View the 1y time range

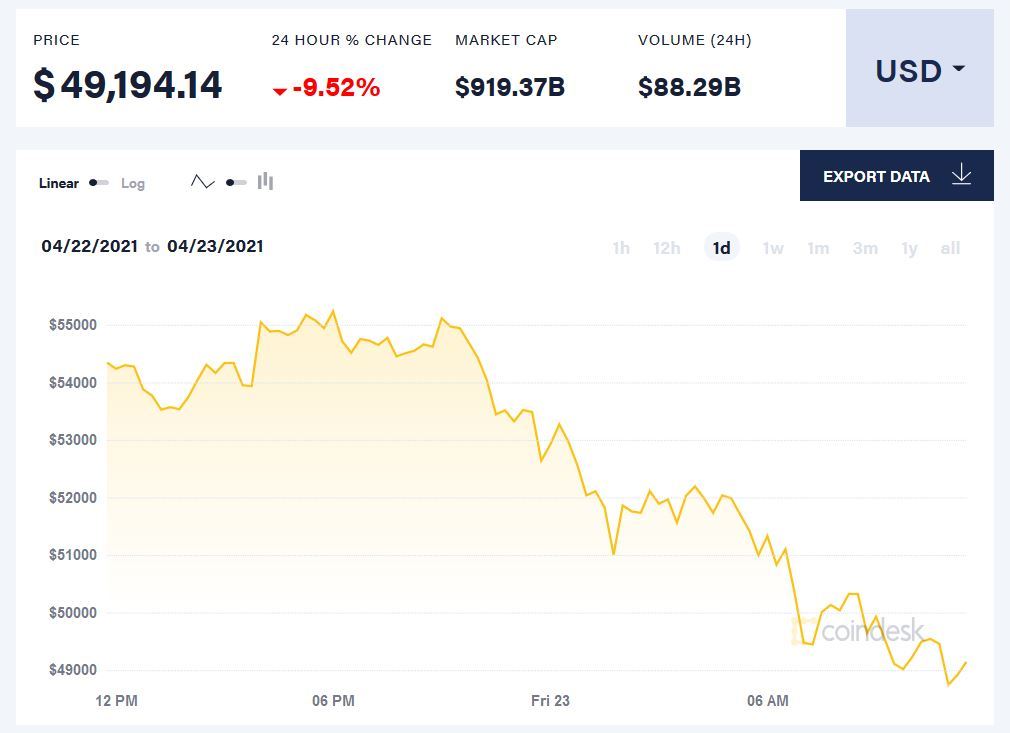coord(909,248)
